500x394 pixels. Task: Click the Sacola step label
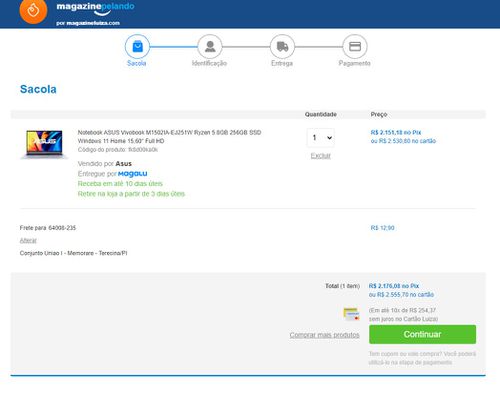[137, 63]
